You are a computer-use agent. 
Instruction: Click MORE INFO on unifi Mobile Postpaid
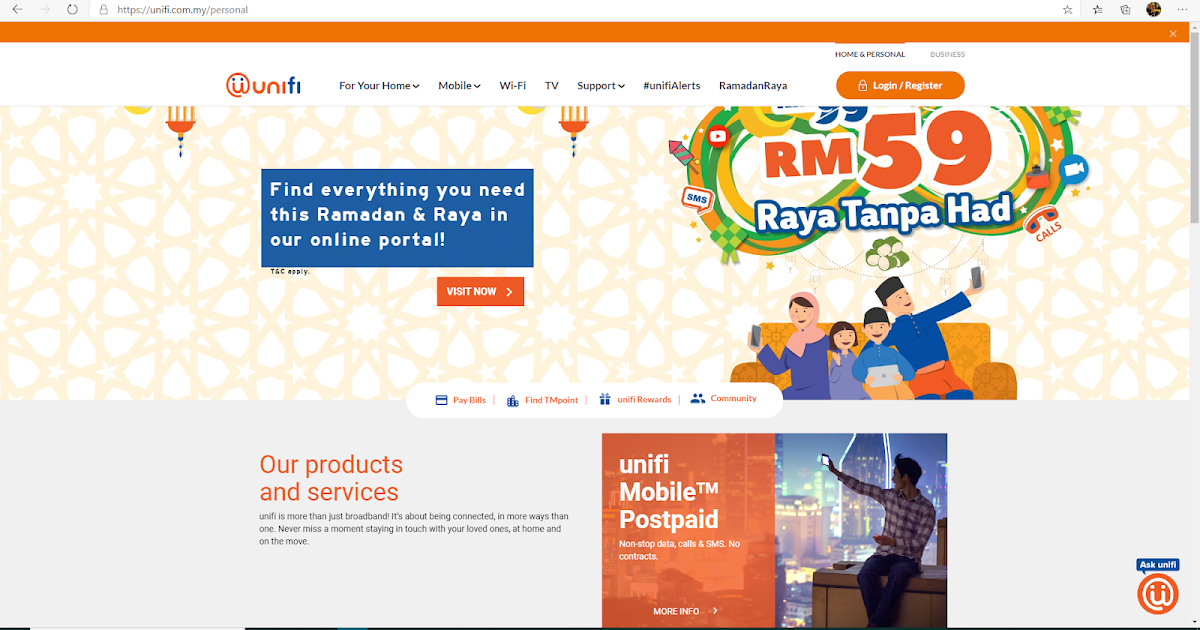click(685, 611)
